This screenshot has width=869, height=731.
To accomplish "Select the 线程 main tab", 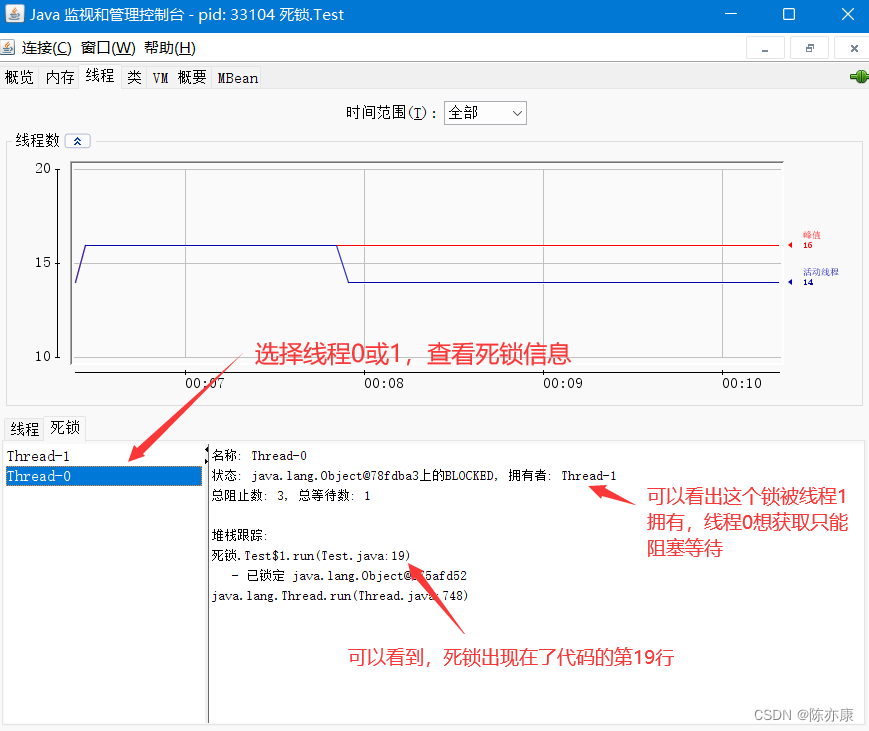I will [x=100, y=76].
